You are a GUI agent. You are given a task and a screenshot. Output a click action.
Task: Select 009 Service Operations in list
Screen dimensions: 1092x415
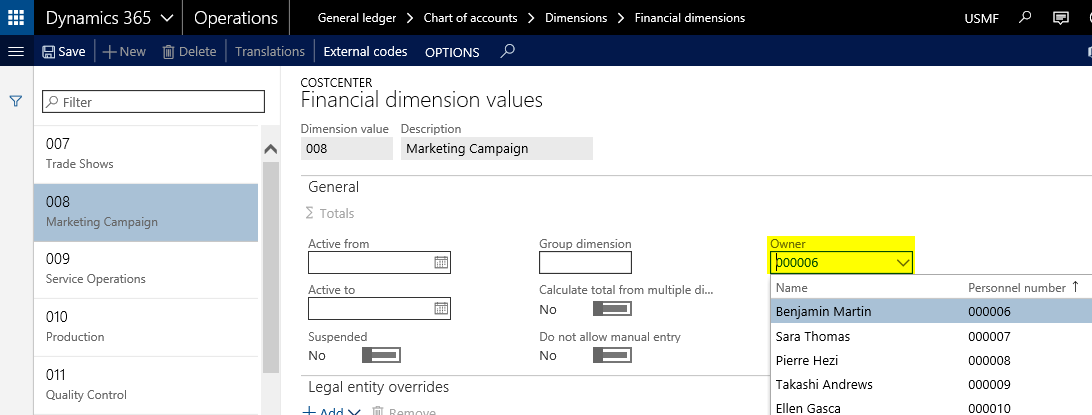(x=146, y=268)
